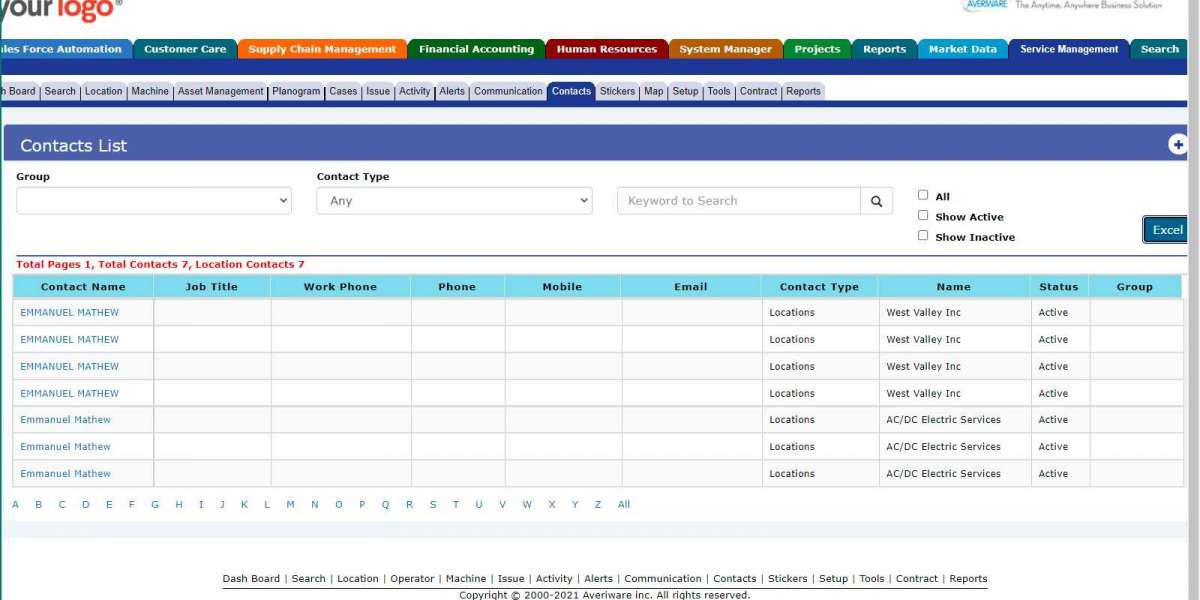1200x600 pixels.
Task: Open the Customer Care module tab
Action: 185,49
